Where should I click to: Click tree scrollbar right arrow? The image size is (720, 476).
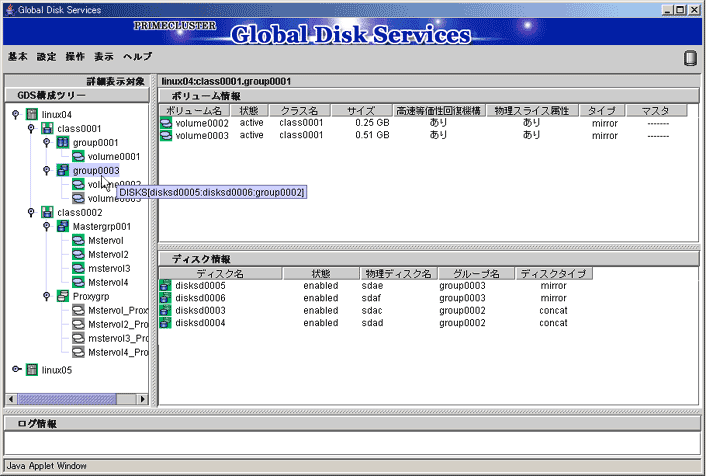[142, 399]
